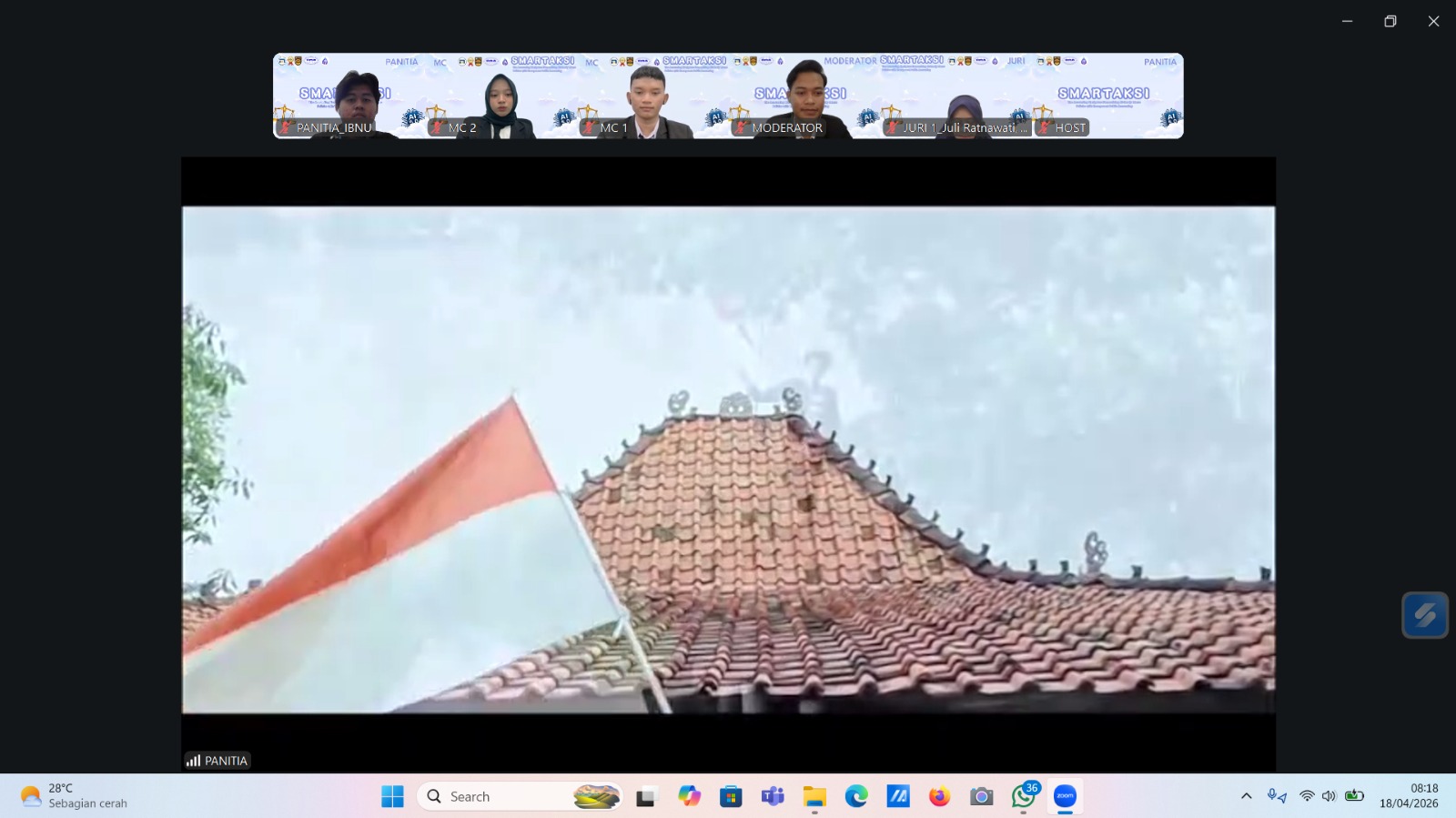This screenshot has height=818, width=1456.
Task: Open WhatsApp from the taskbar
Action: 1023,797
